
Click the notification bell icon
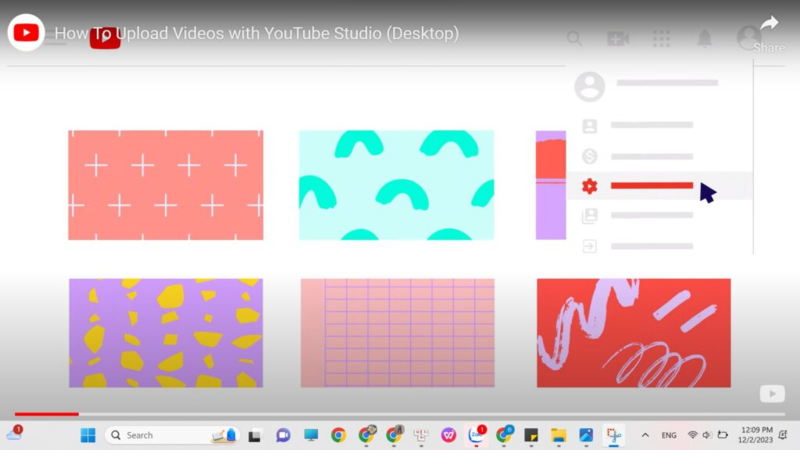704,39
